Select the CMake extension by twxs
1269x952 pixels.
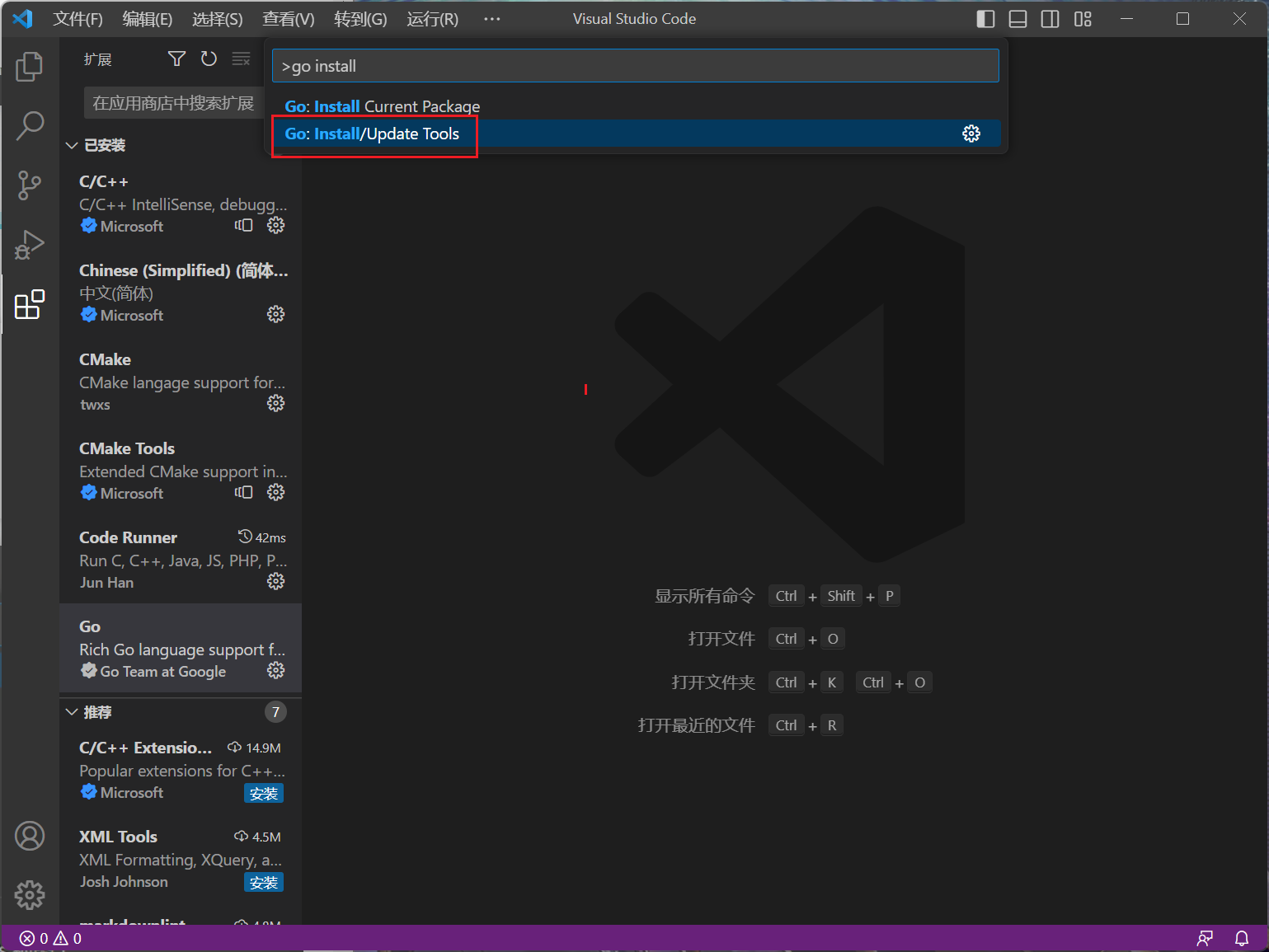tap(181, 381)
